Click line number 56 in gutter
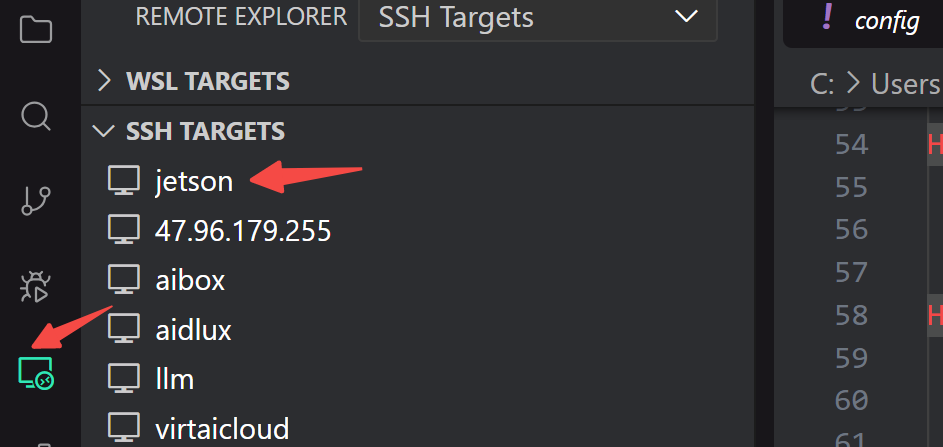This screenshot has width=943, height=447. [x=851, y=230]
